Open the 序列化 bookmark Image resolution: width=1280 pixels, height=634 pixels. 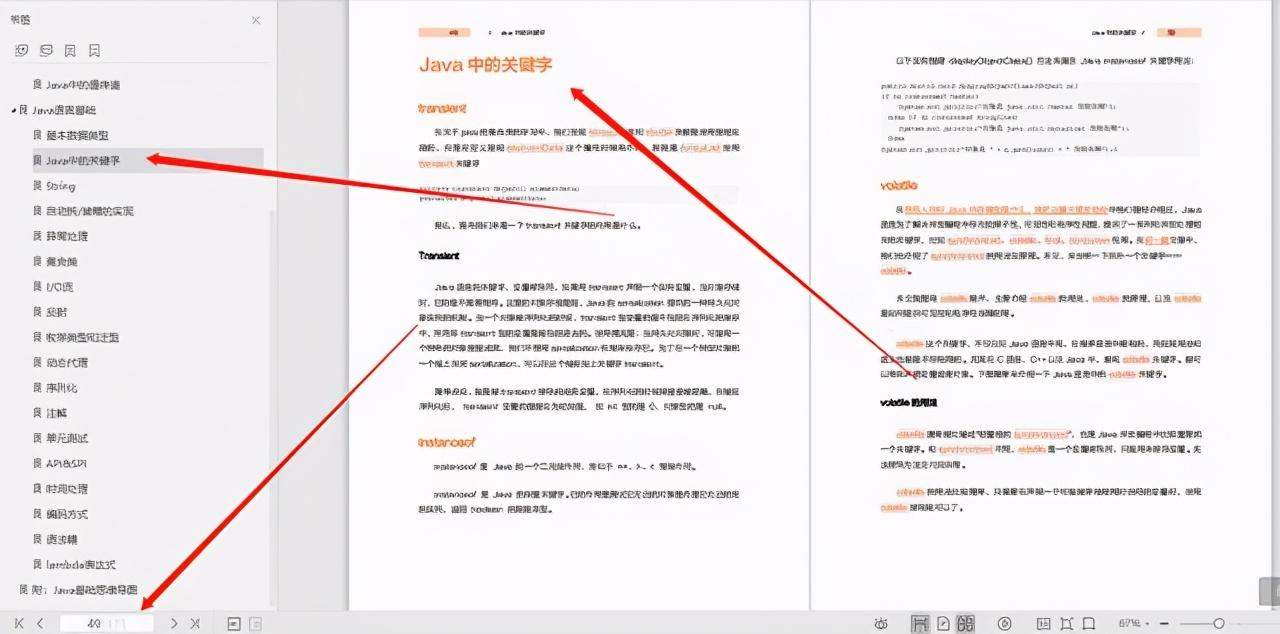tap(61, 387)
